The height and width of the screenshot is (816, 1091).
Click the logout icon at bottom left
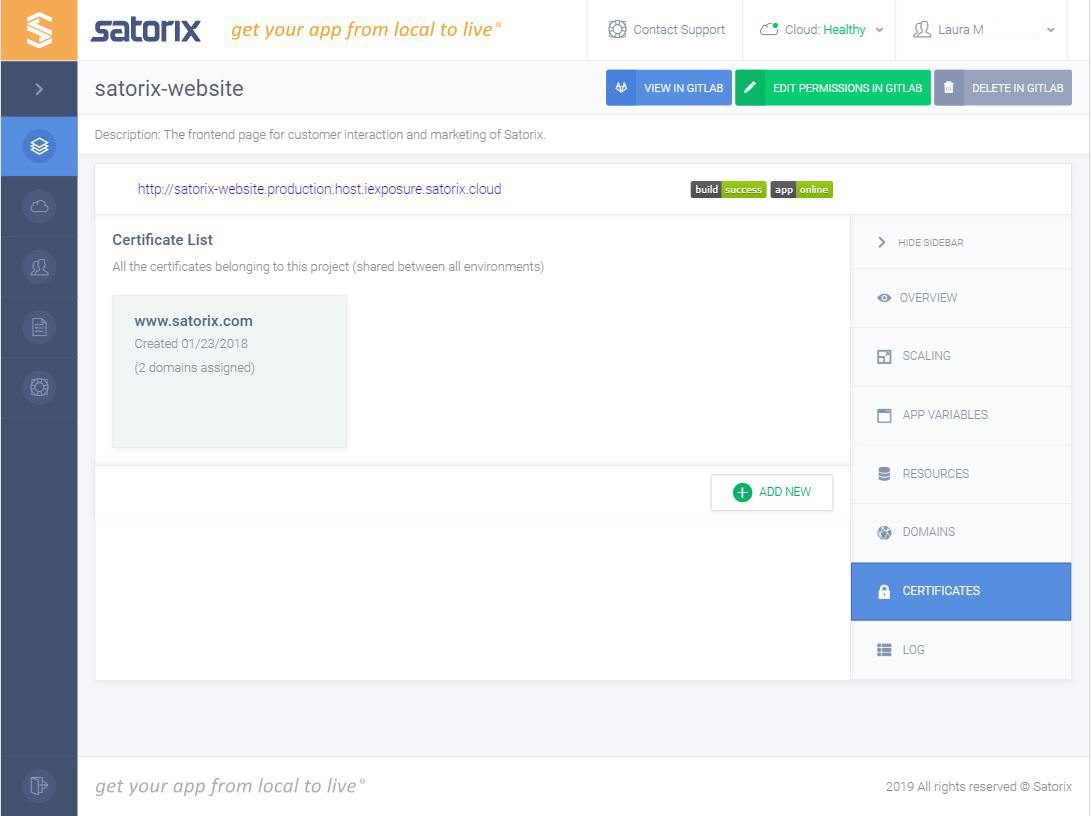tap(39, 786)
